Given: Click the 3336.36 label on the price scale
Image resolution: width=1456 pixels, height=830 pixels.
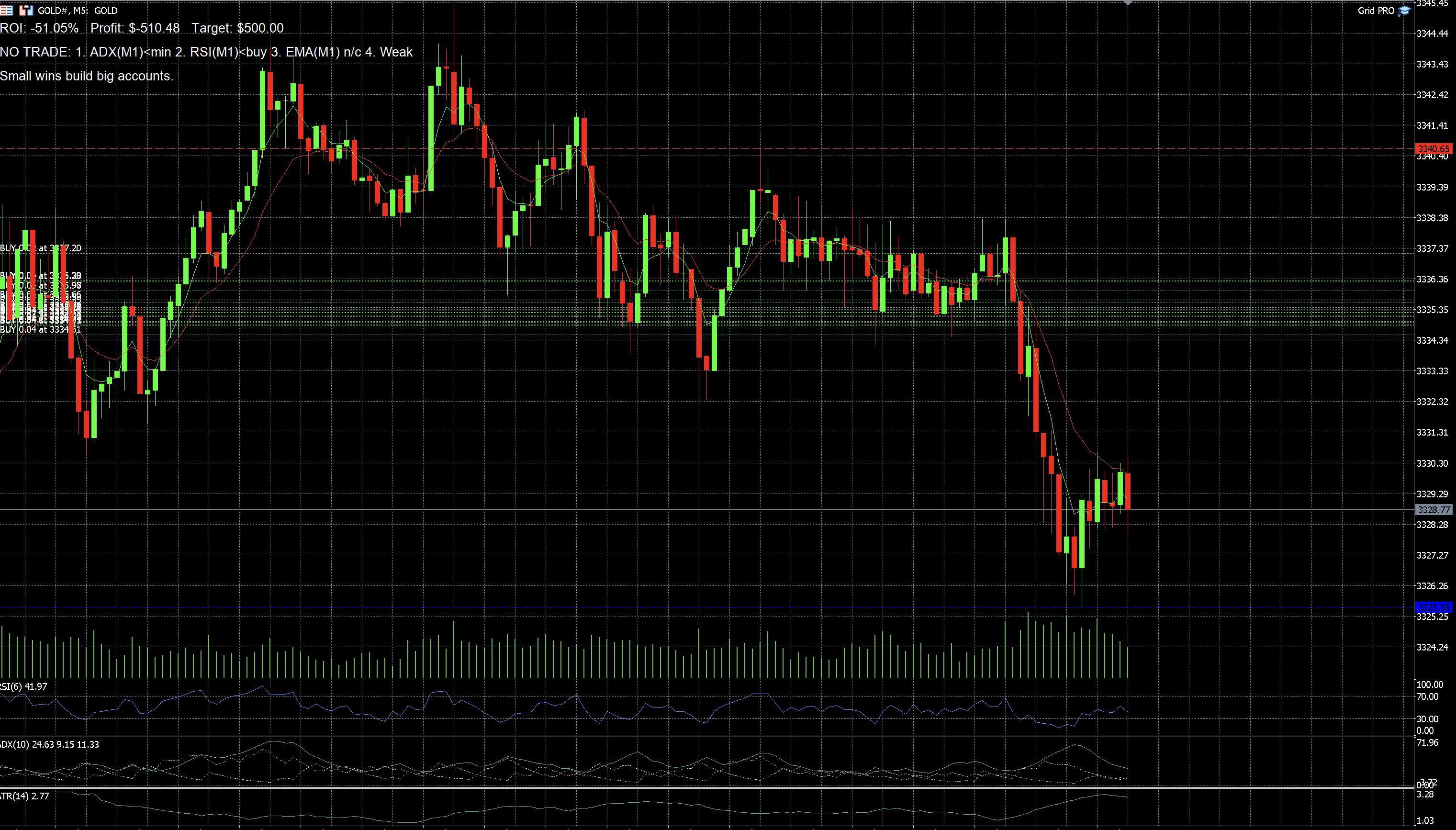Looking at the screenshot, I should (1432, 280).
